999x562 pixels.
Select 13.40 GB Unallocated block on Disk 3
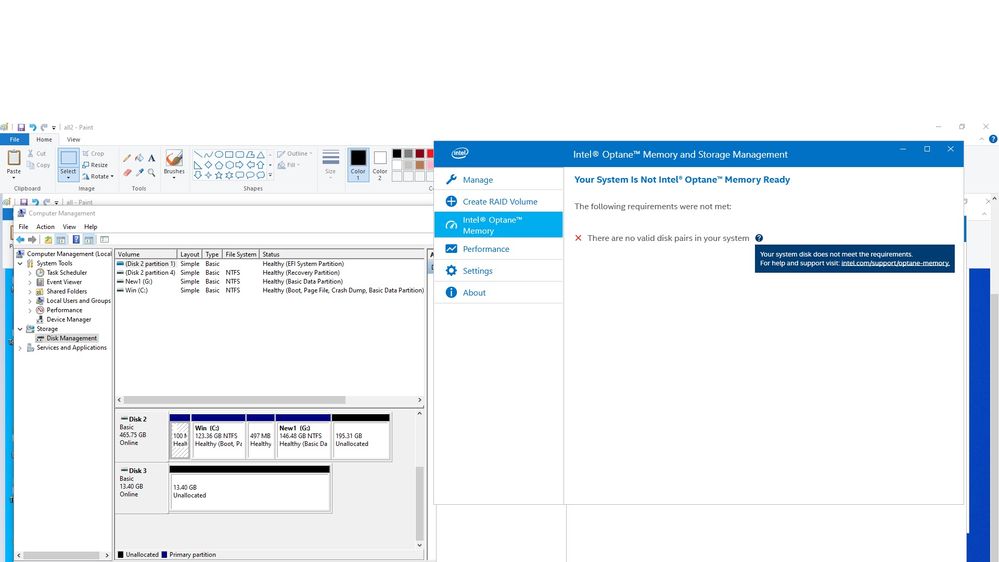pos(250,489)
